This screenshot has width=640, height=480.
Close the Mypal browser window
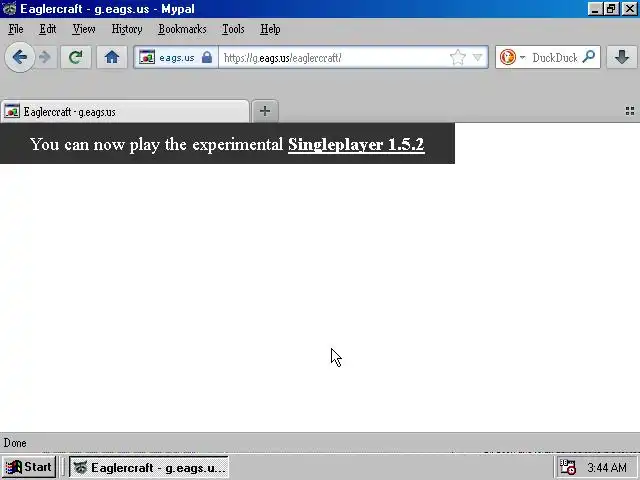click(x=630, y=9)
